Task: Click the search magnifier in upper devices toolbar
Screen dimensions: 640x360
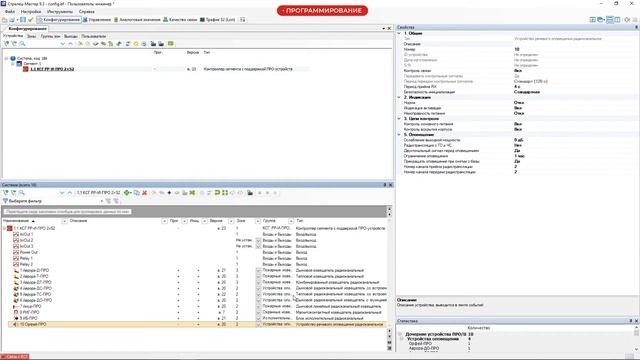Action: (x=22, y=44)
